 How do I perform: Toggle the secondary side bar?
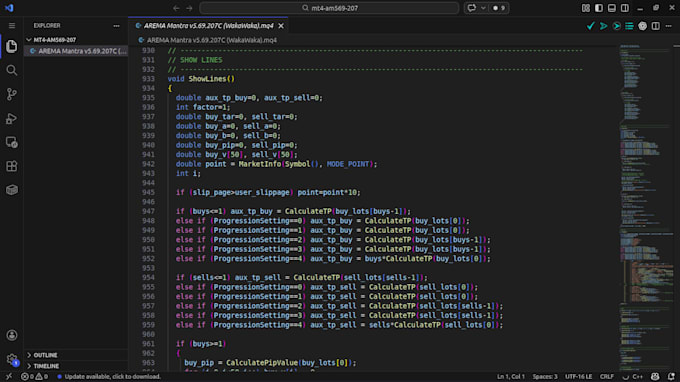pyautogui.click(x=624, y=8)
